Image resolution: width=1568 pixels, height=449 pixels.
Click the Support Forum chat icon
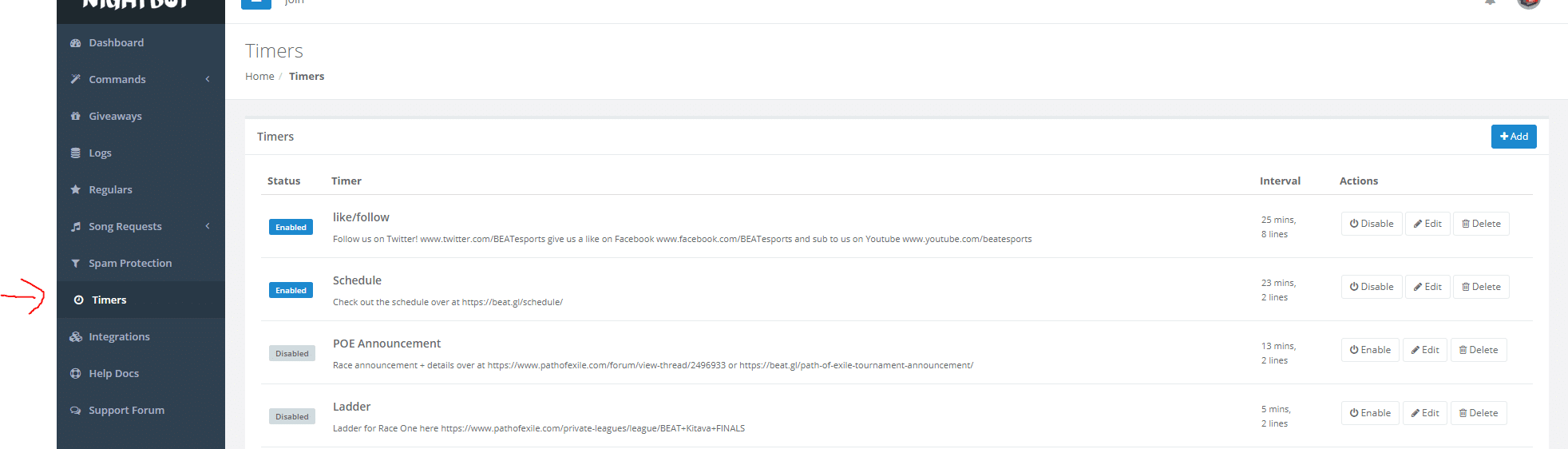76,410
